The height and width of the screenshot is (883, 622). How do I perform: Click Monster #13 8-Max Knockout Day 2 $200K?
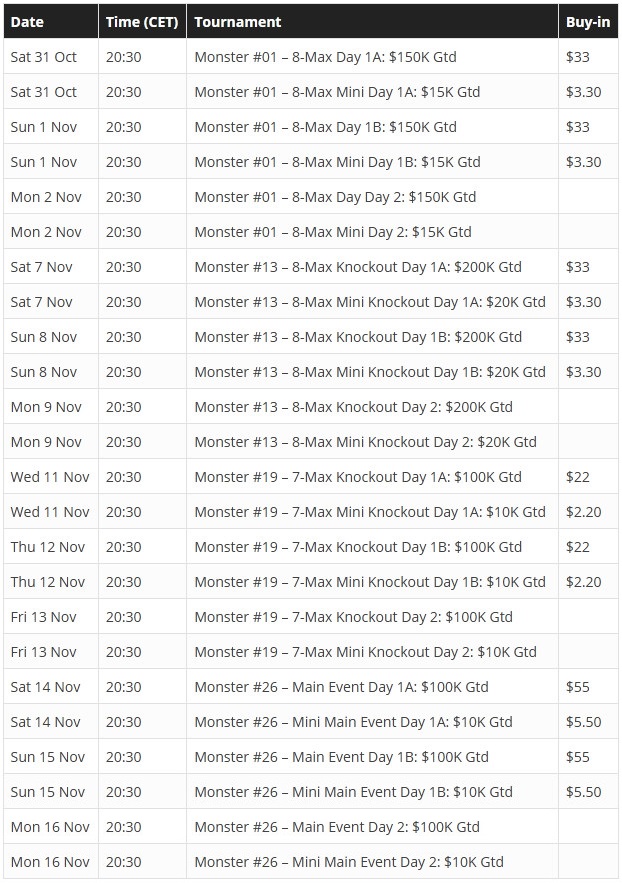click(353, 407)
